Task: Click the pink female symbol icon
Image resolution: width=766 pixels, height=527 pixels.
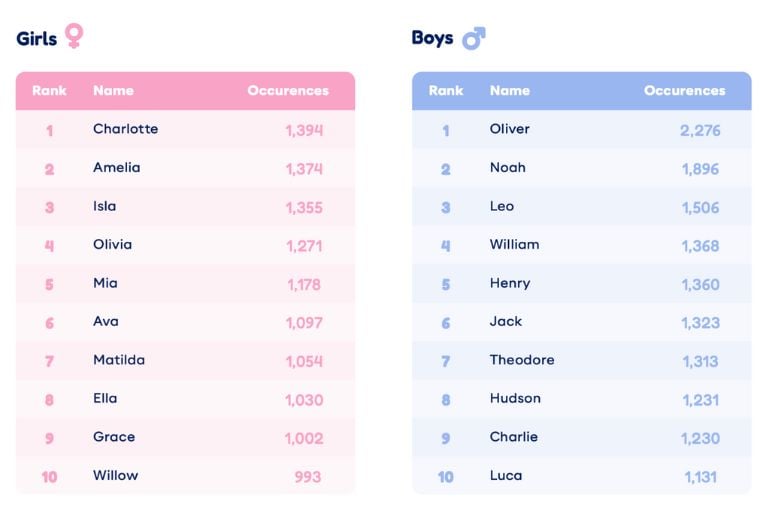Action: 74,37
